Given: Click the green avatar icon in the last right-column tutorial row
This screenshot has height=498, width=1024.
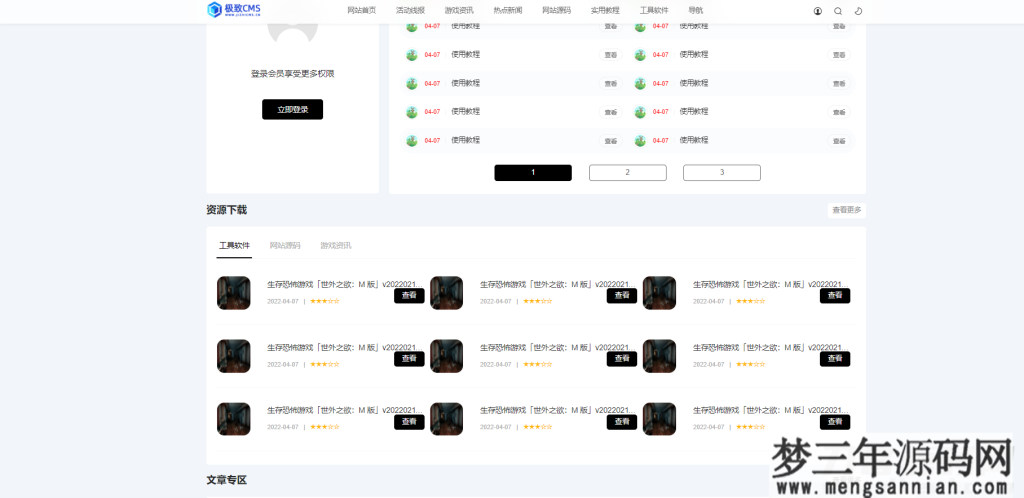Looking at the screenshot, I should click(640, 141).
